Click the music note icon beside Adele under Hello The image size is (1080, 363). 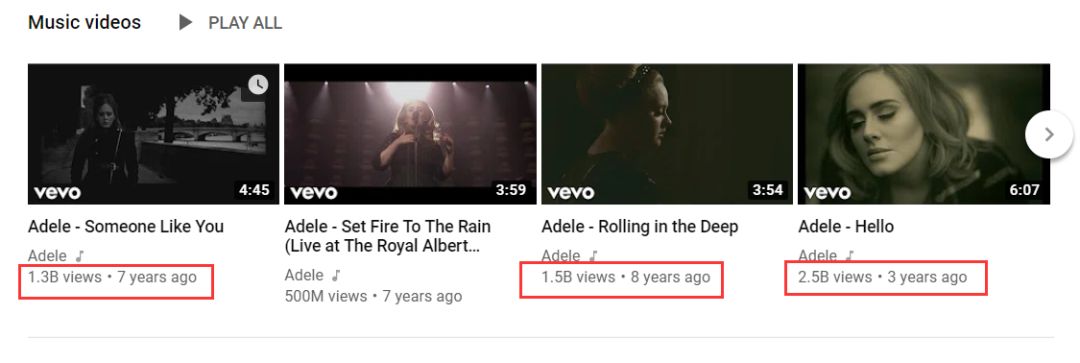click(850, 256)
